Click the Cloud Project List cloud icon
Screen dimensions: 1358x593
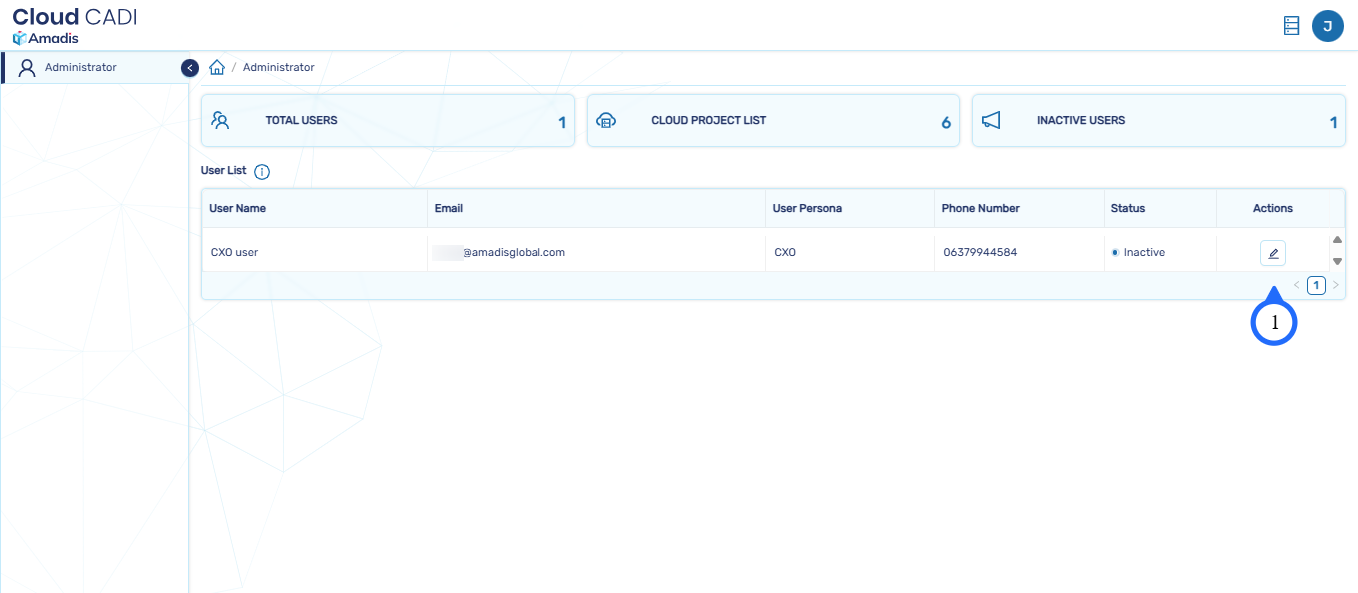[606, 121]
